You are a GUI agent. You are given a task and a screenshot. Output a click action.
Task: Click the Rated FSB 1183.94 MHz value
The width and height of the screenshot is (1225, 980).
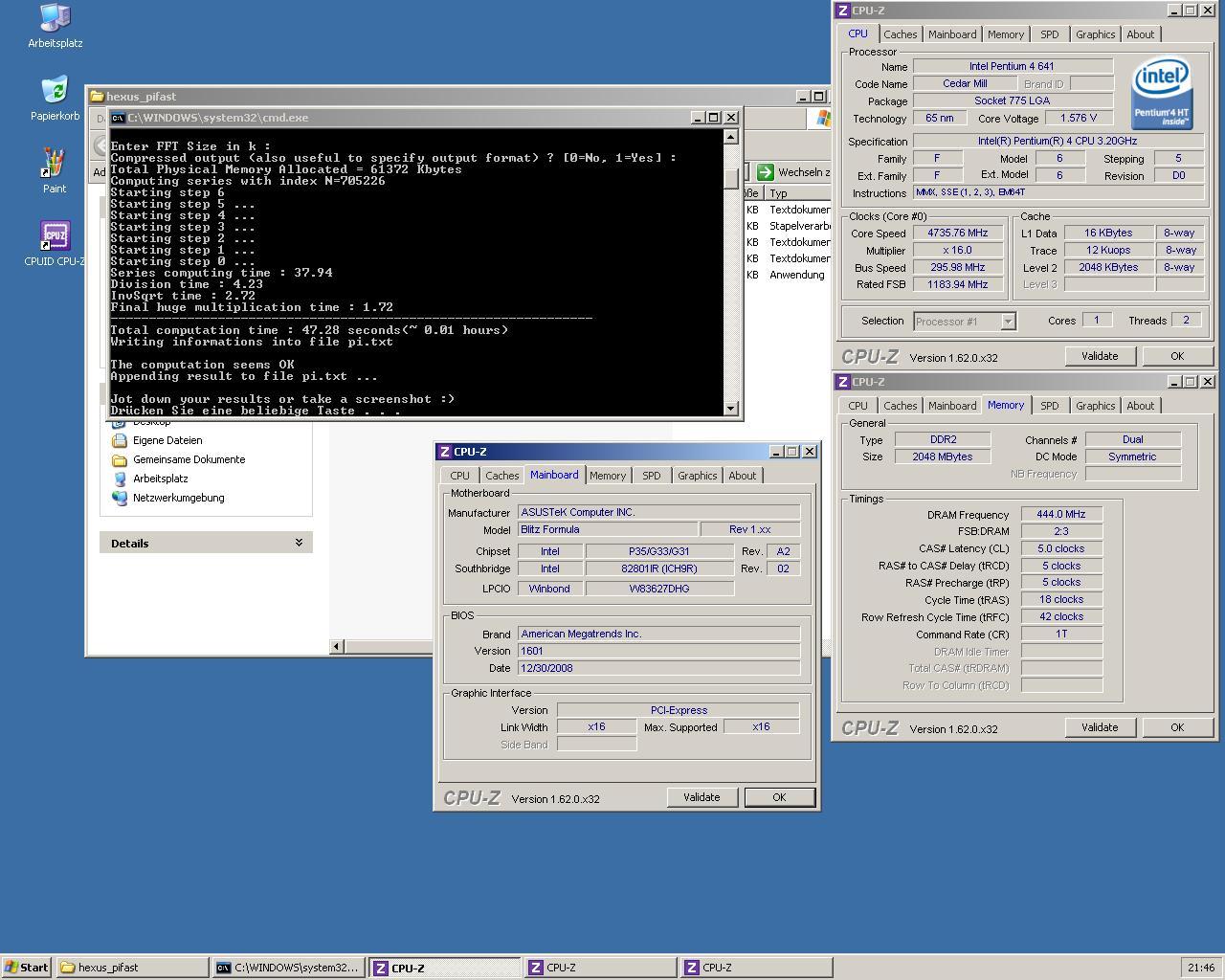click(957, 284)
